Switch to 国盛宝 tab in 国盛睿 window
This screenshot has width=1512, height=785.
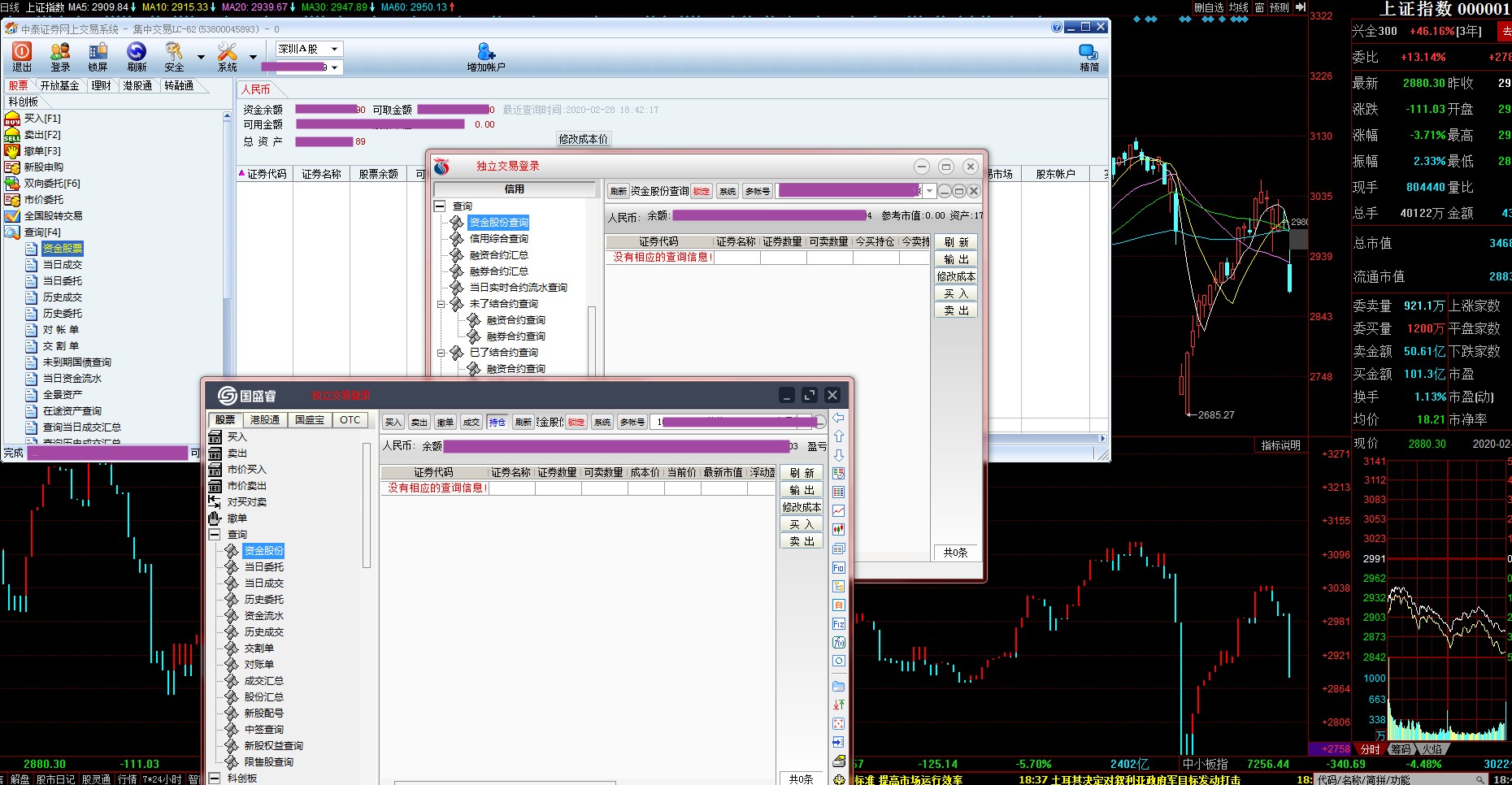310,420
